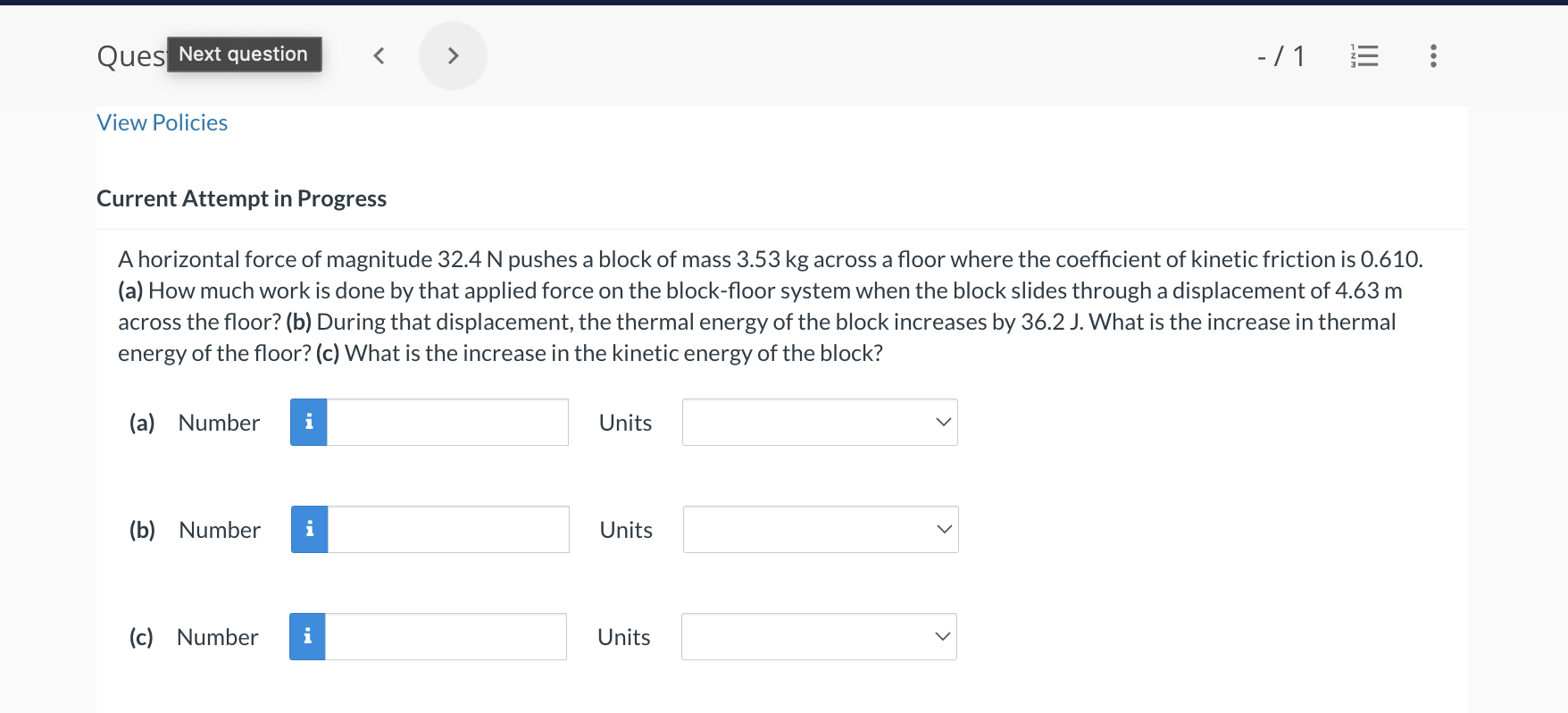Open the Units dropdown for part (c)
Viewport: 1568px width, 713px height.
click(x=818, y=636)
